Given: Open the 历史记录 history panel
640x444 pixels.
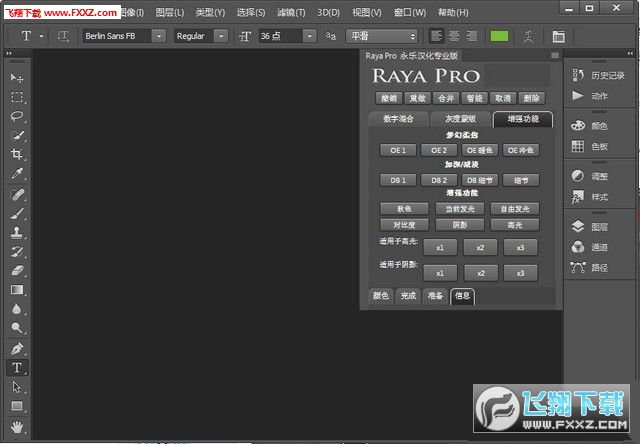Looking at the screenshot, I should (x=598, y=75).
